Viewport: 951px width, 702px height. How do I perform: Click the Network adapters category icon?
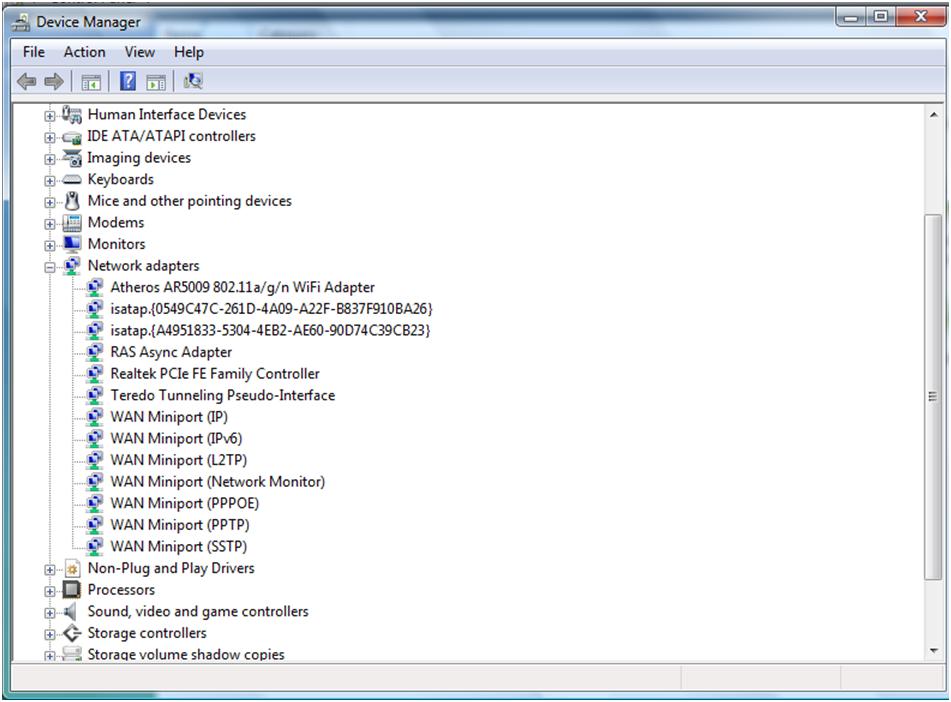(x=72, y=266)
